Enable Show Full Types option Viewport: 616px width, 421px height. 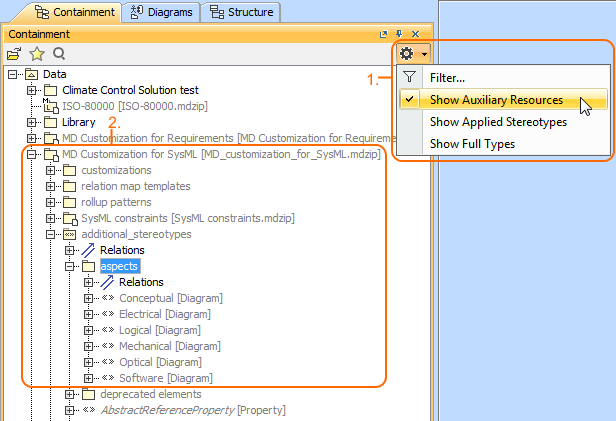(x=473, y=144)
